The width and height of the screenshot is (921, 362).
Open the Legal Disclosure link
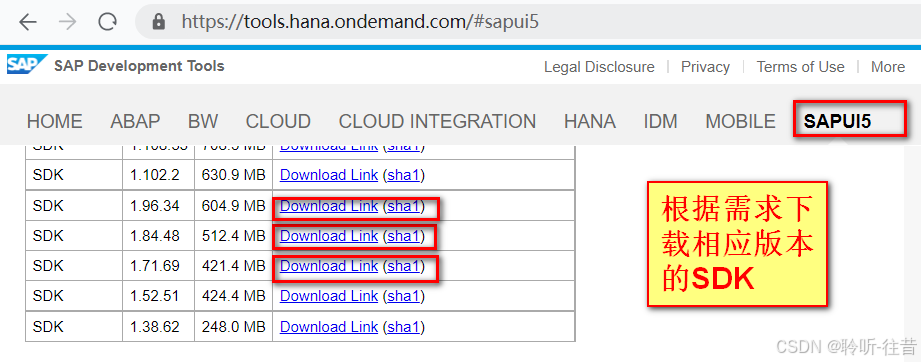tap(599, 67)
